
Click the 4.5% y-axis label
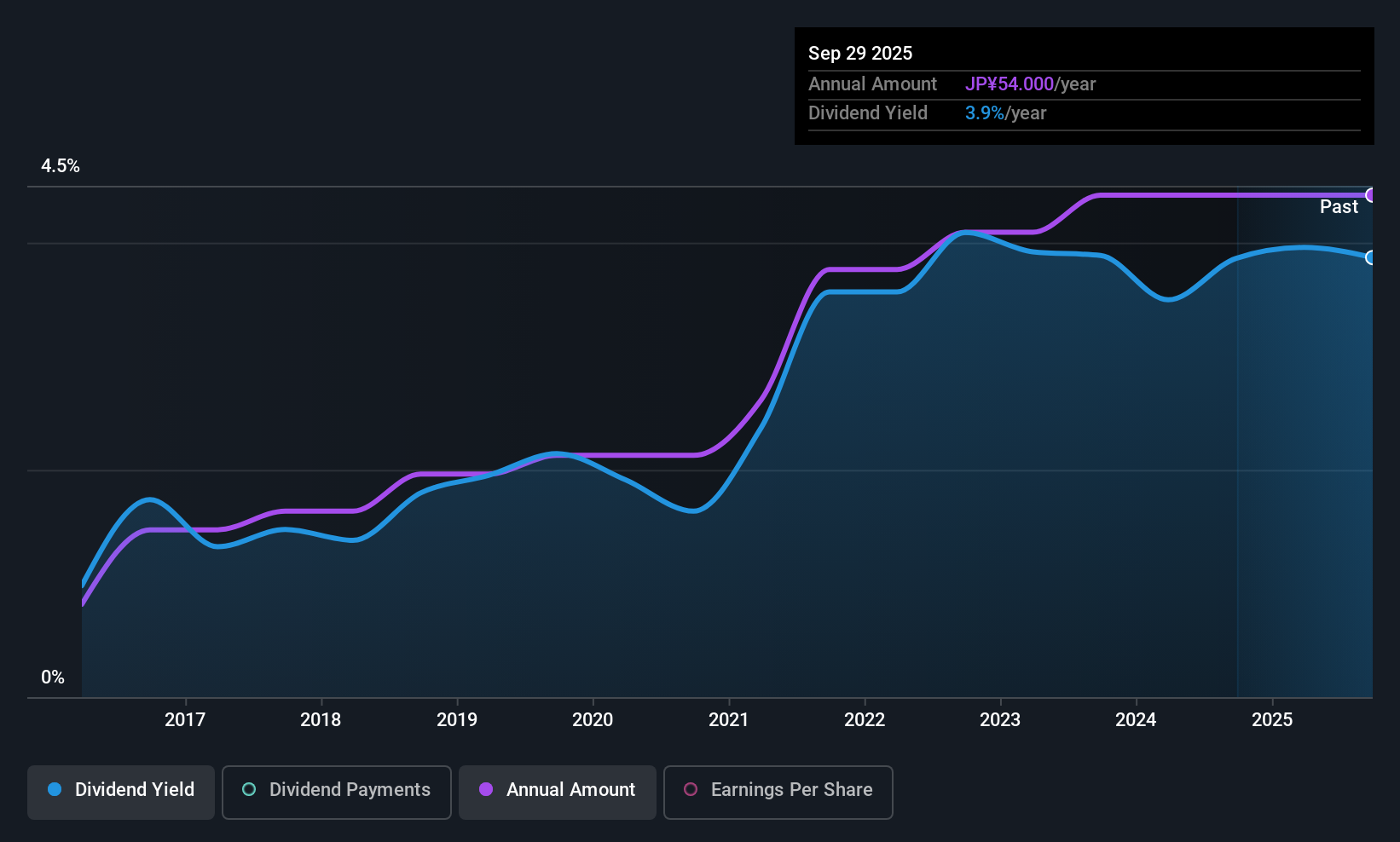tap(61, 166)
